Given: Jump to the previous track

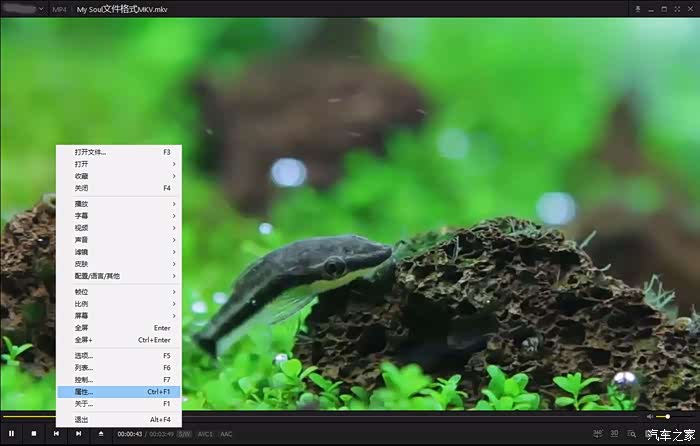Looking at the screenshot, I should pyautogui.click(x=56, y=434).
